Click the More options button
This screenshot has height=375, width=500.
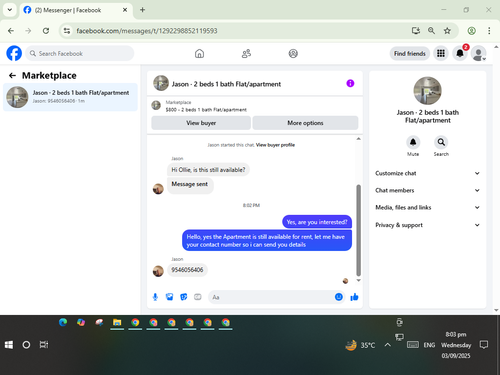[305, 123]
